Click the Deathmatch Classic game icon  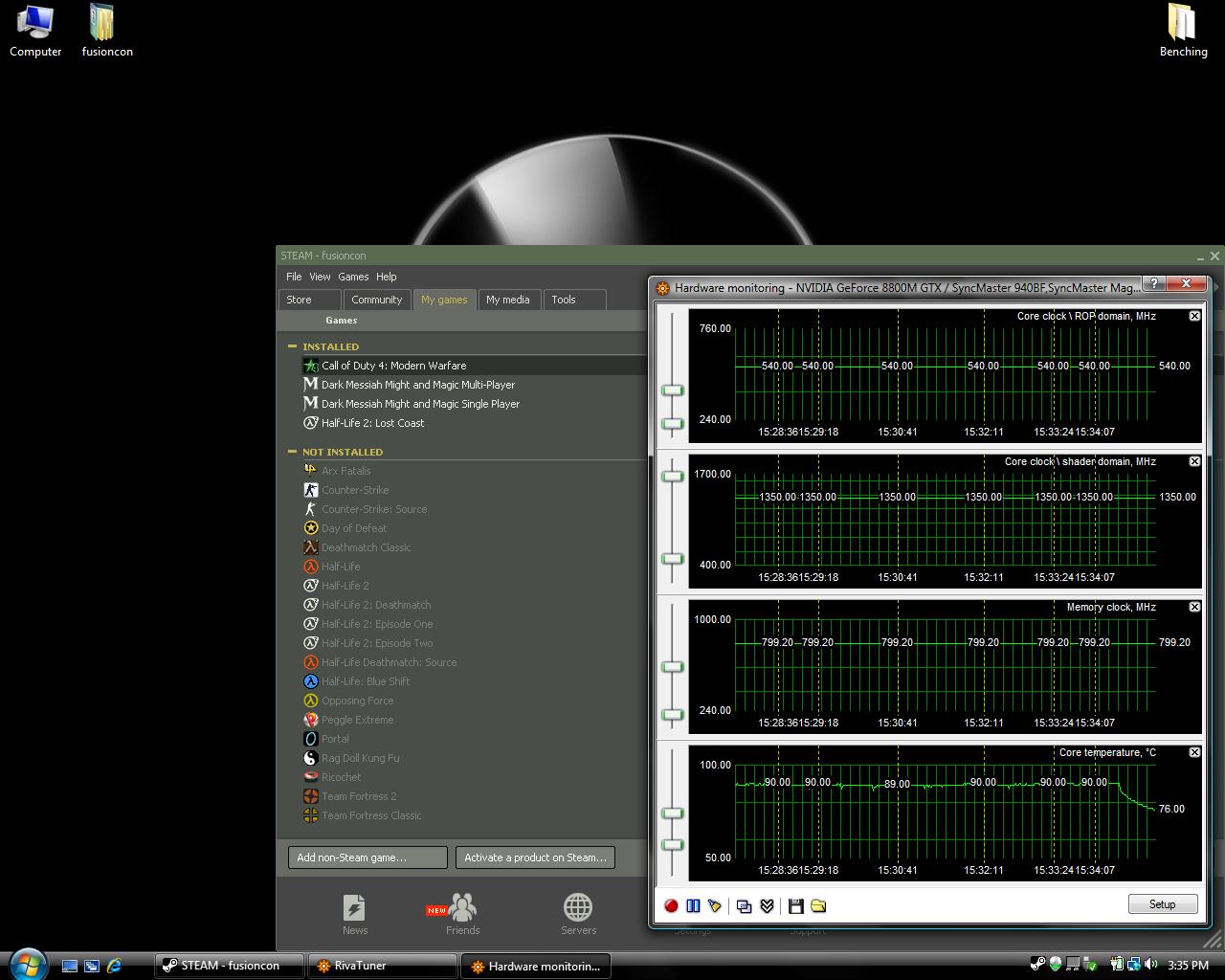click(x=310, y=547)
